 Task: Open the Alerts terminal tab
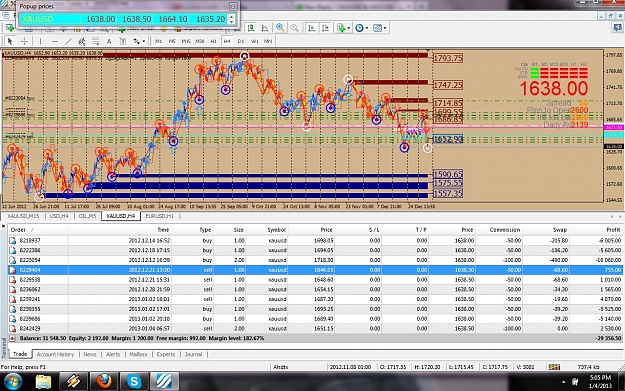pyautogui.click(x=113, y=354)
